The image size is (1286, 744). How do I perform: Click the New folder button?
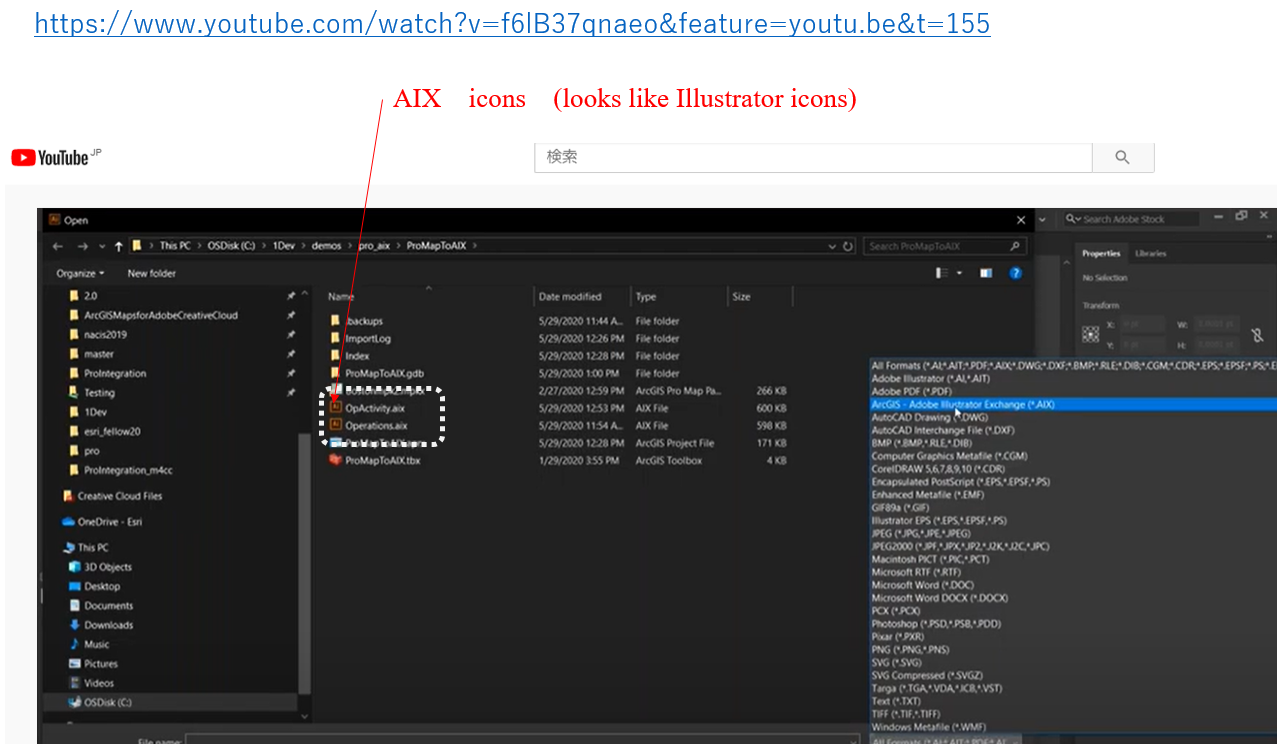(x=152, y=273)
